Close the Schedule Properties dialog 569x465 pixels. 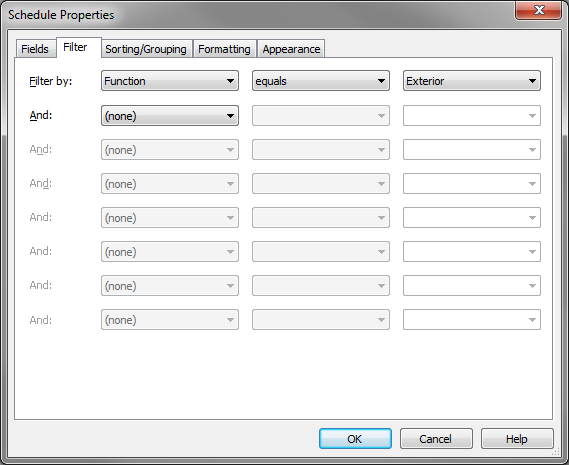[x=539, y=10]
